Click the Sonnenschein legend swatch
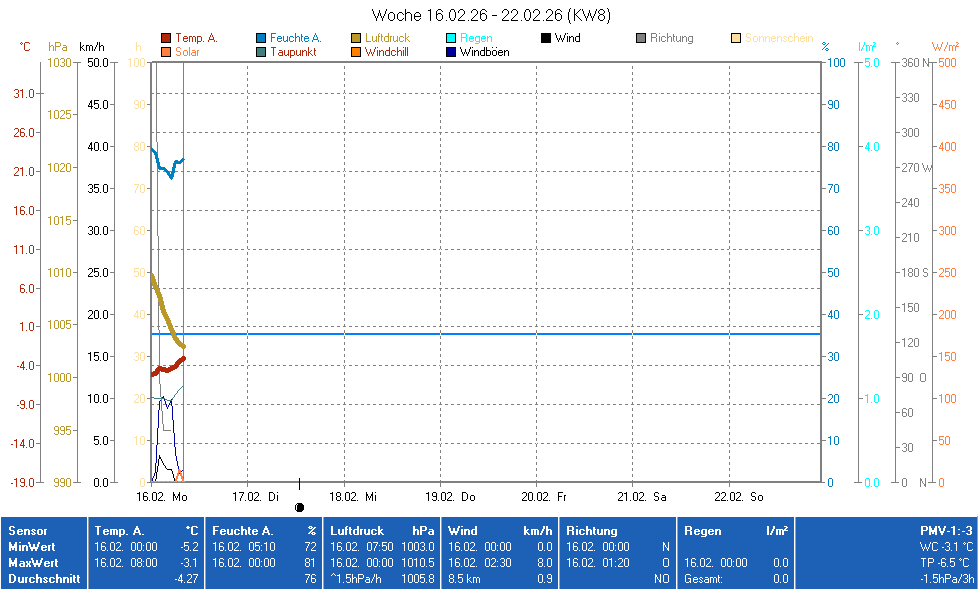The height and width of the screenshot is (589, 978). 736,38
